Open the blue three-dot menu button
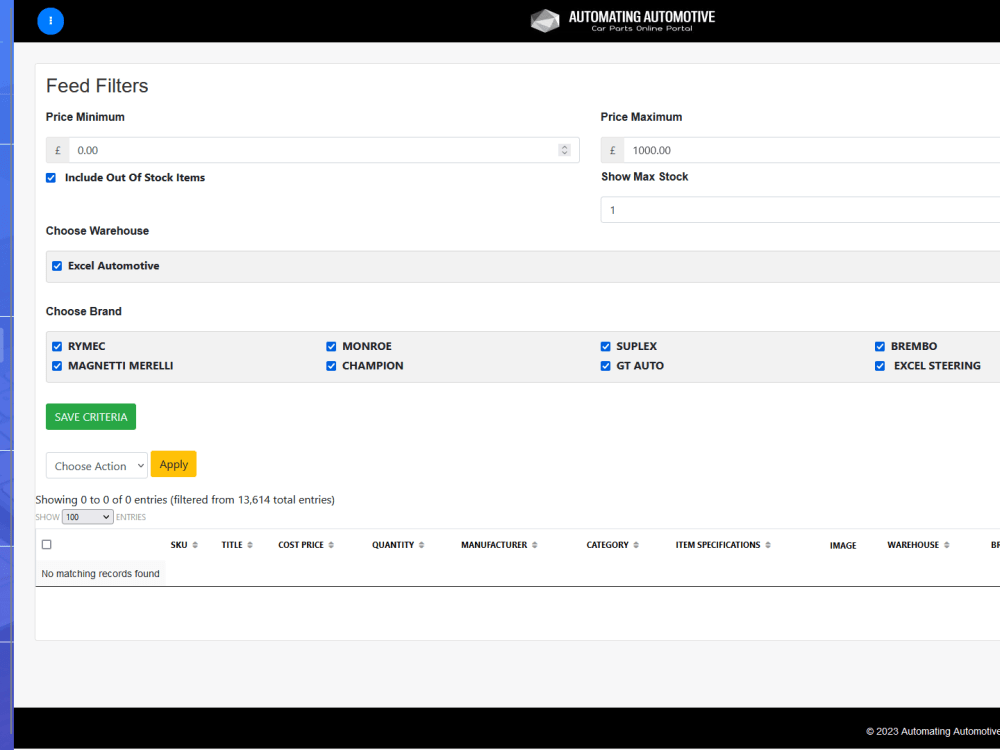 point(50,21)
